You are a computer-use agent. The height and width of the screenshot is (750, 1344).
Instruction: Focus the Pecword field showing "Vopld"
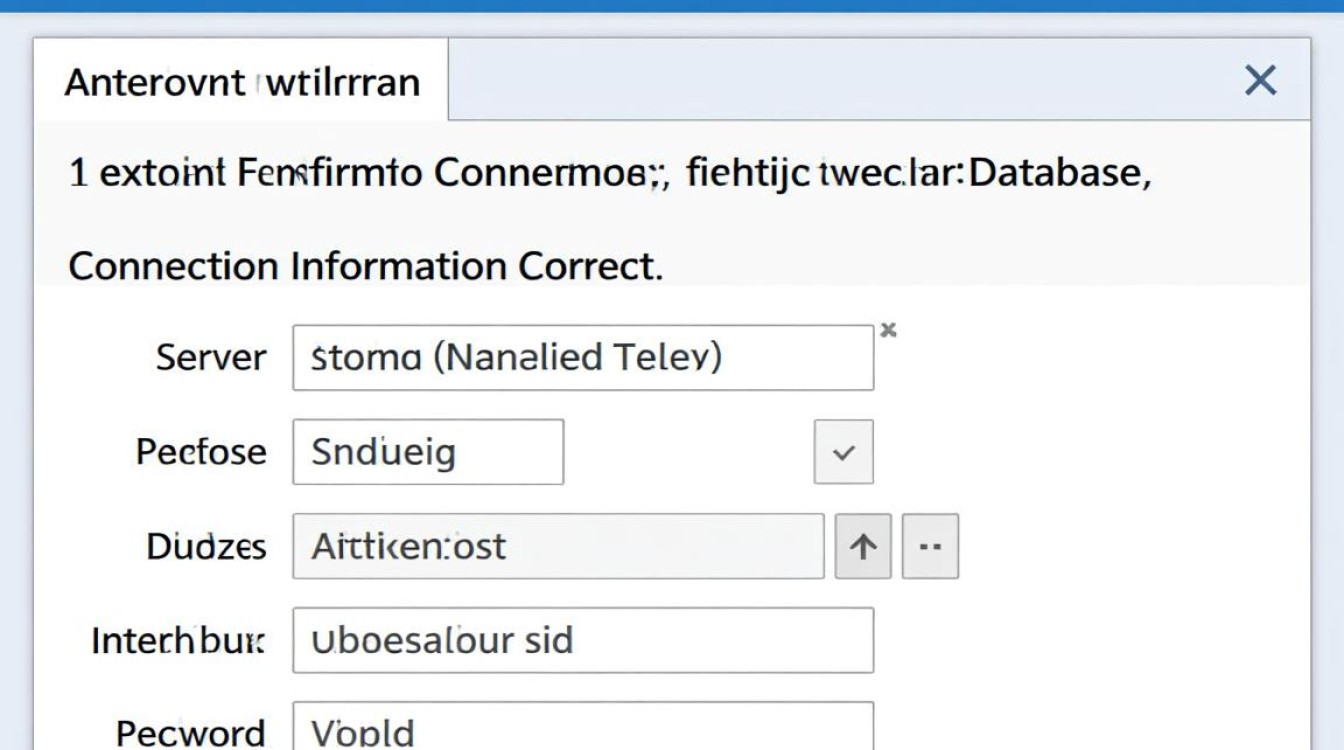pyautogui.click(x=582, y=730)
